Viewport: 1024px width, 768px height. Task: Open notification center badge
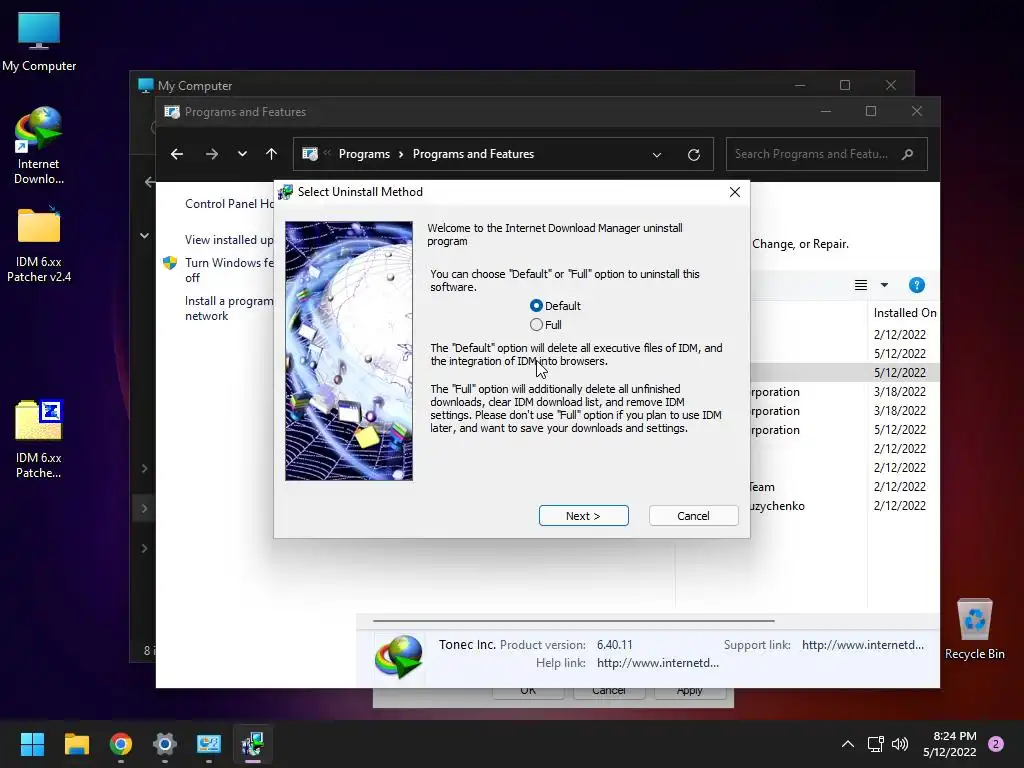(x=996, y=744)
